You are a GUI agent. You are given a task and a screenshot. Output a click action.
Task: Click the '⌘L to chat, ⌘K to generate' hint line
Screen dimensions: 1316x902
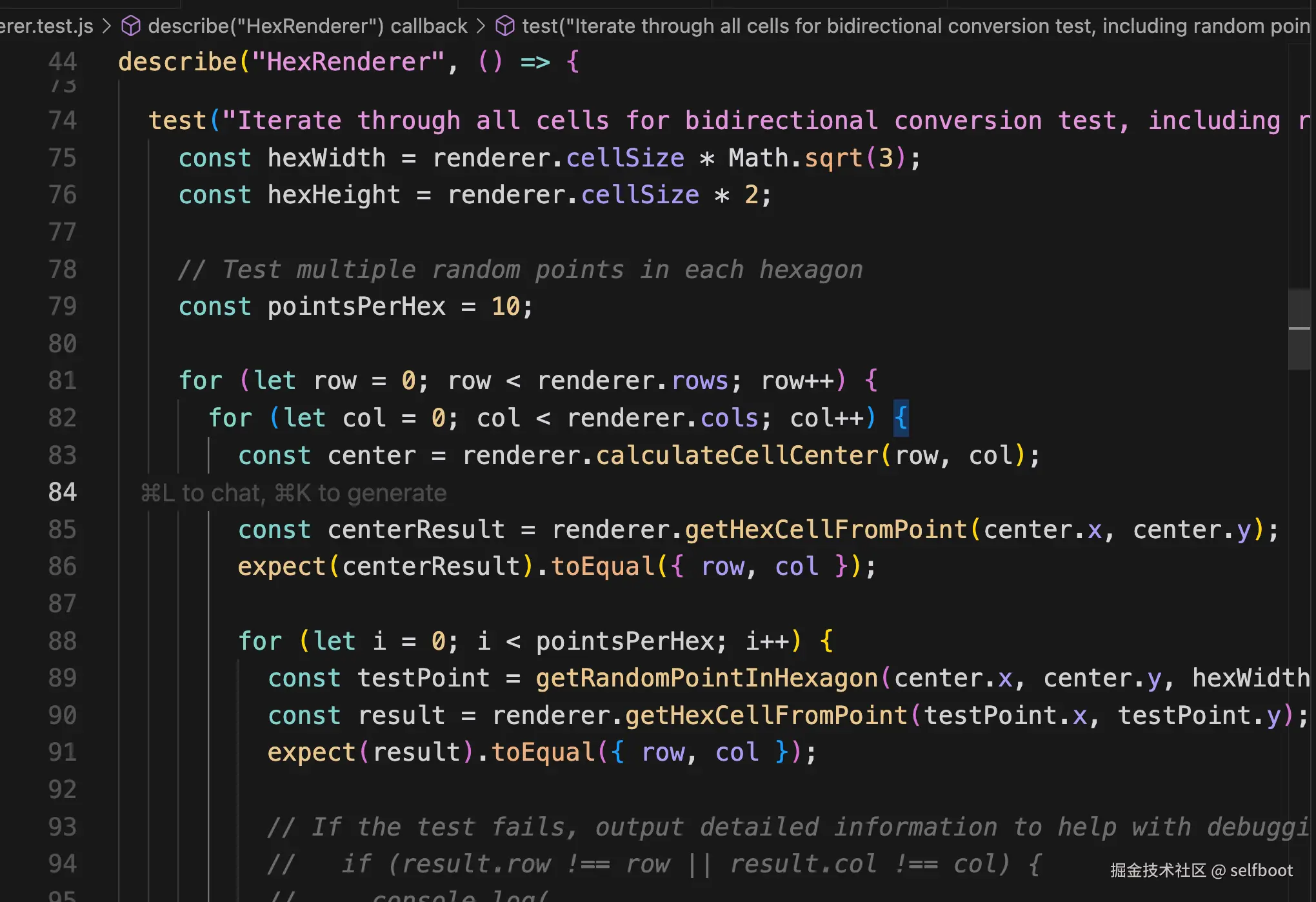click(294, 493)
